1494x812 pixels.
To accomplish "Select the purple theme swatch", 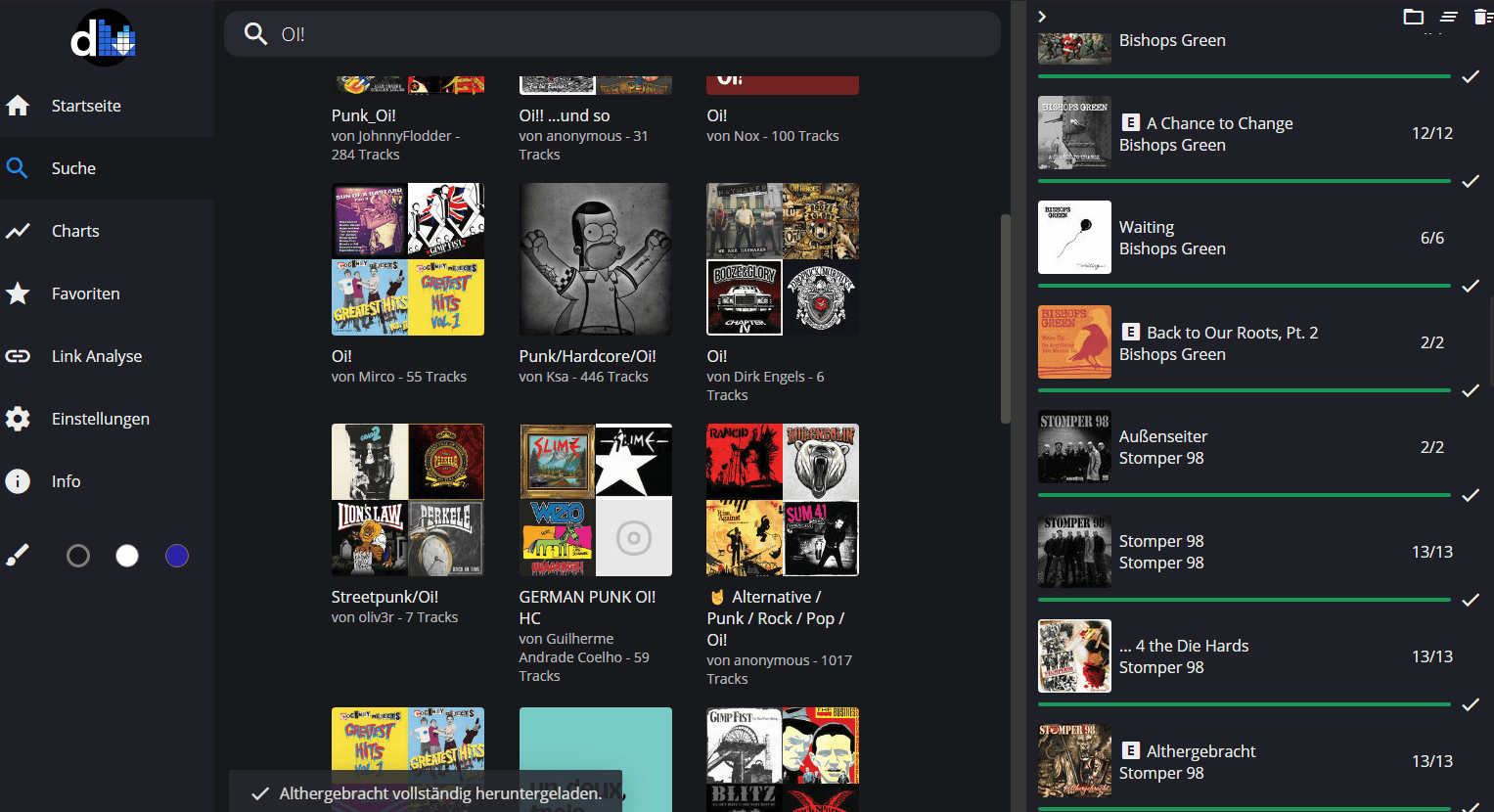I will (x=177, y=556).
